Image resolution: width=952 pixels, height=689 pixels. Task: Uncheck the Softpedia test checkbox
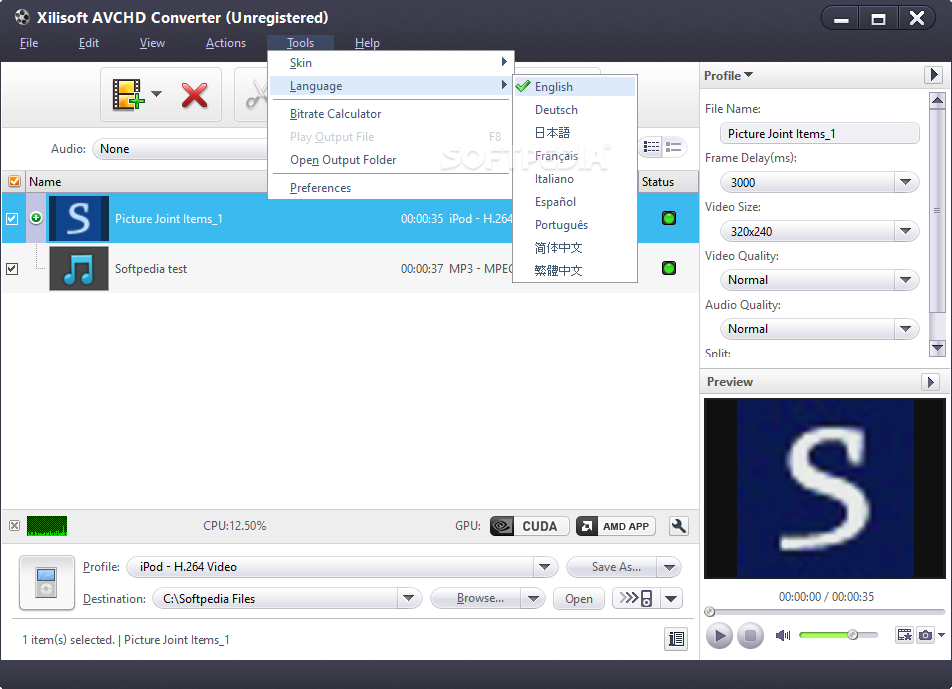pos(12,268)
